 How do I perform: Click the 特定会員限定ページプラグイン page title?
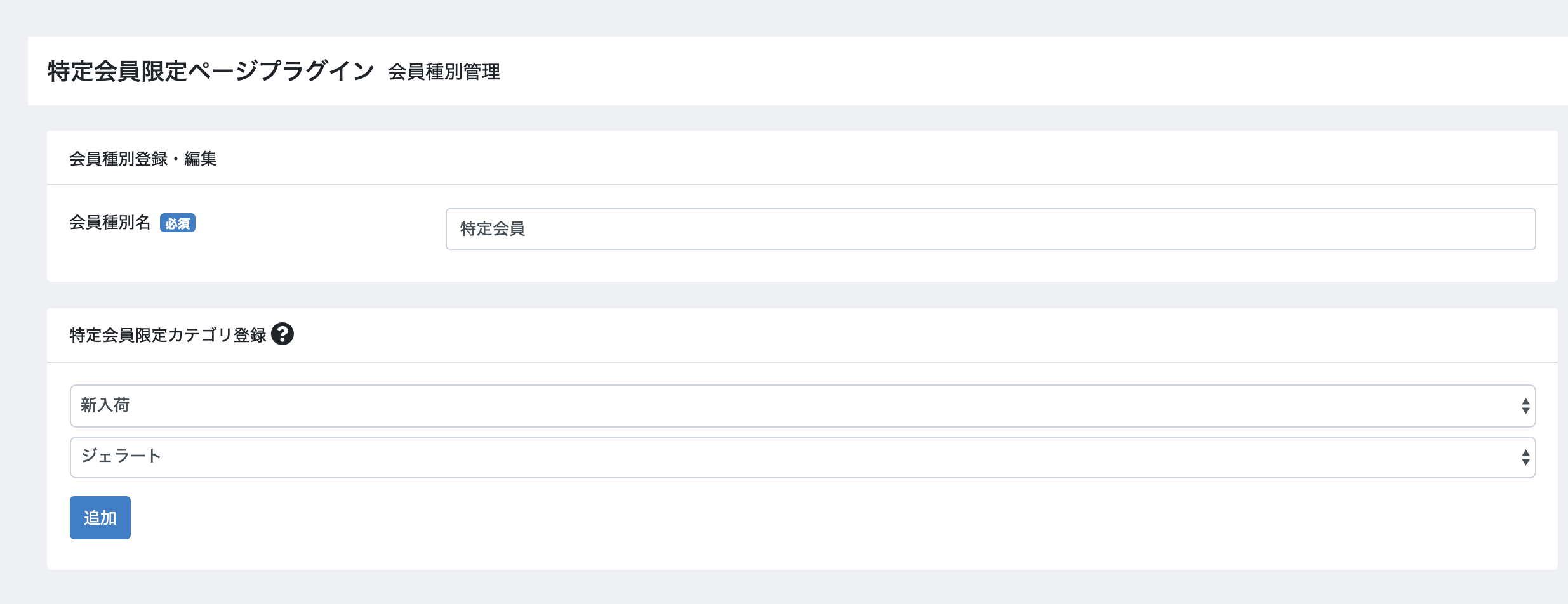click(211, 71)
